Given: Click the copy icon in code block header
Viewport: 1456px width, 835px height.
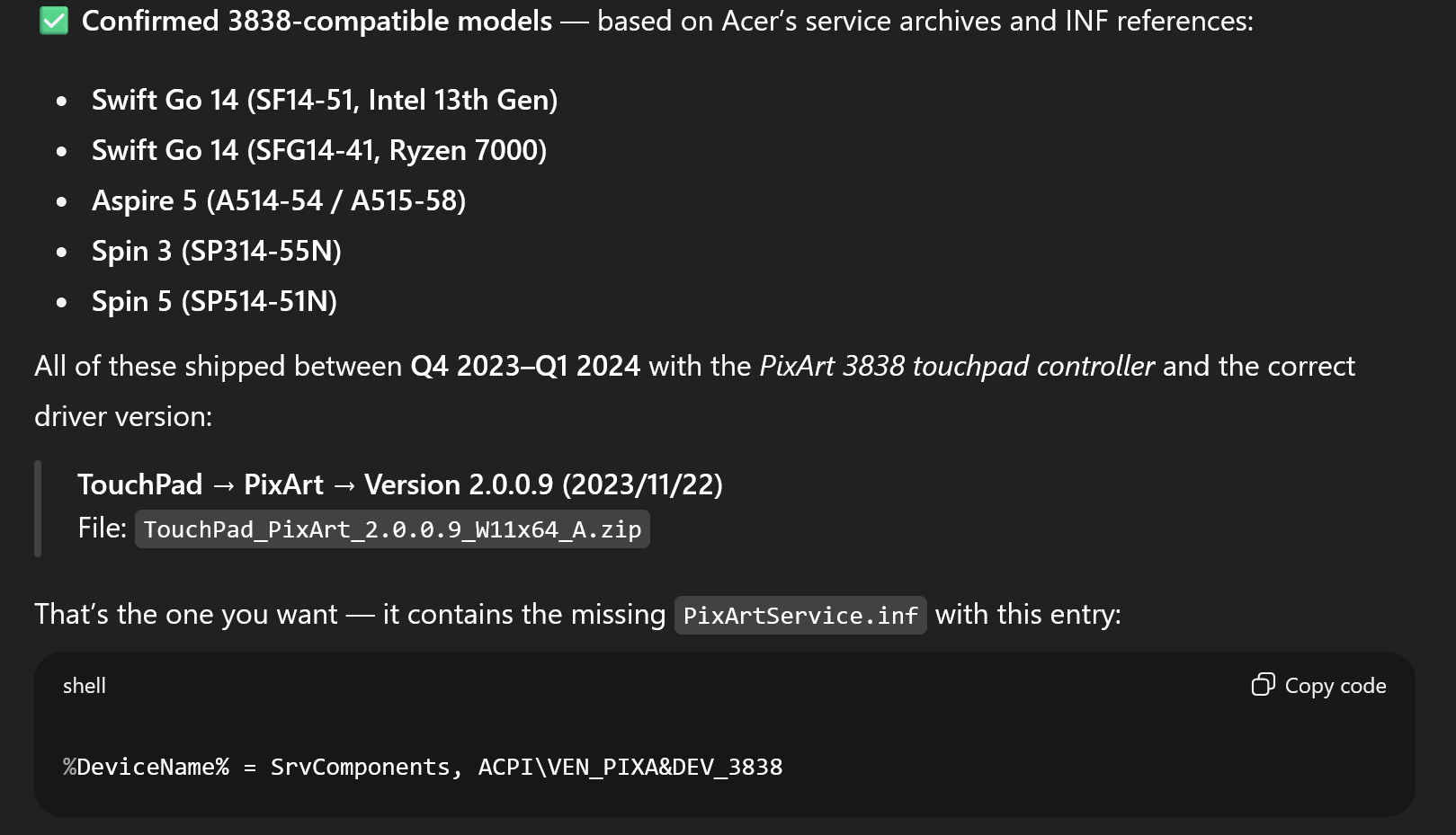Looking at the screenshot, I should (1263, 685).
